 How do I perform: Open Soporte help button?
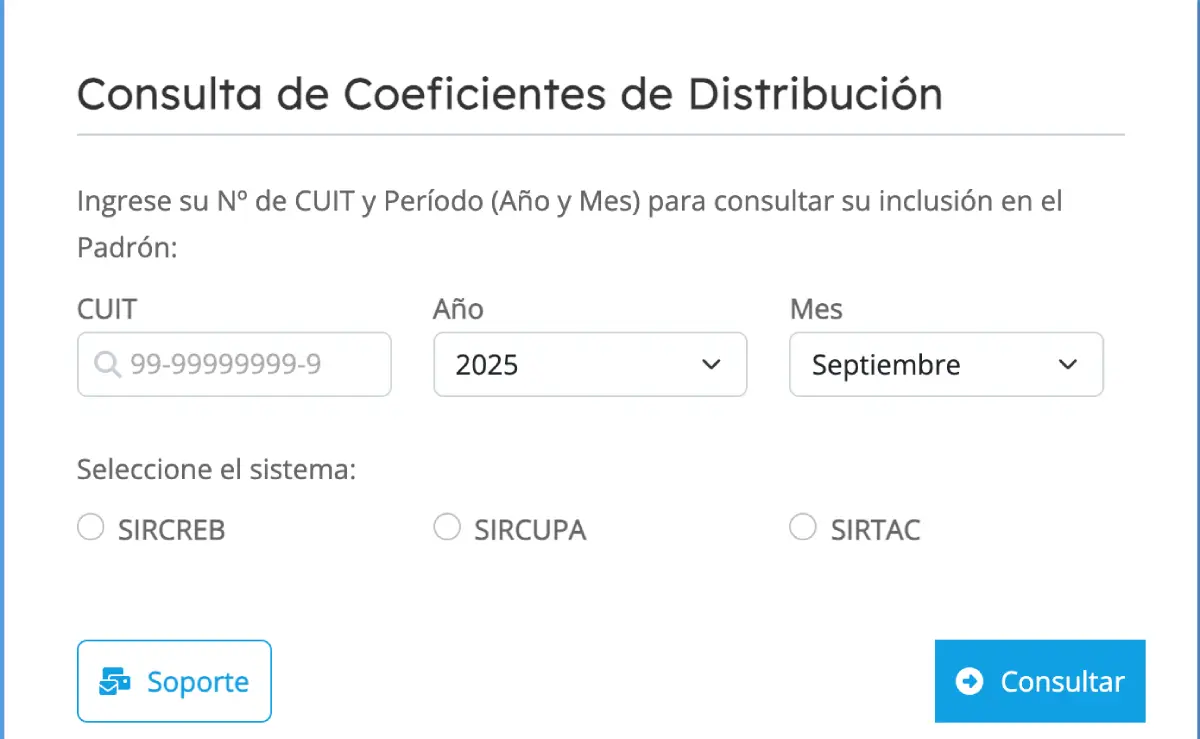[174, 681]
